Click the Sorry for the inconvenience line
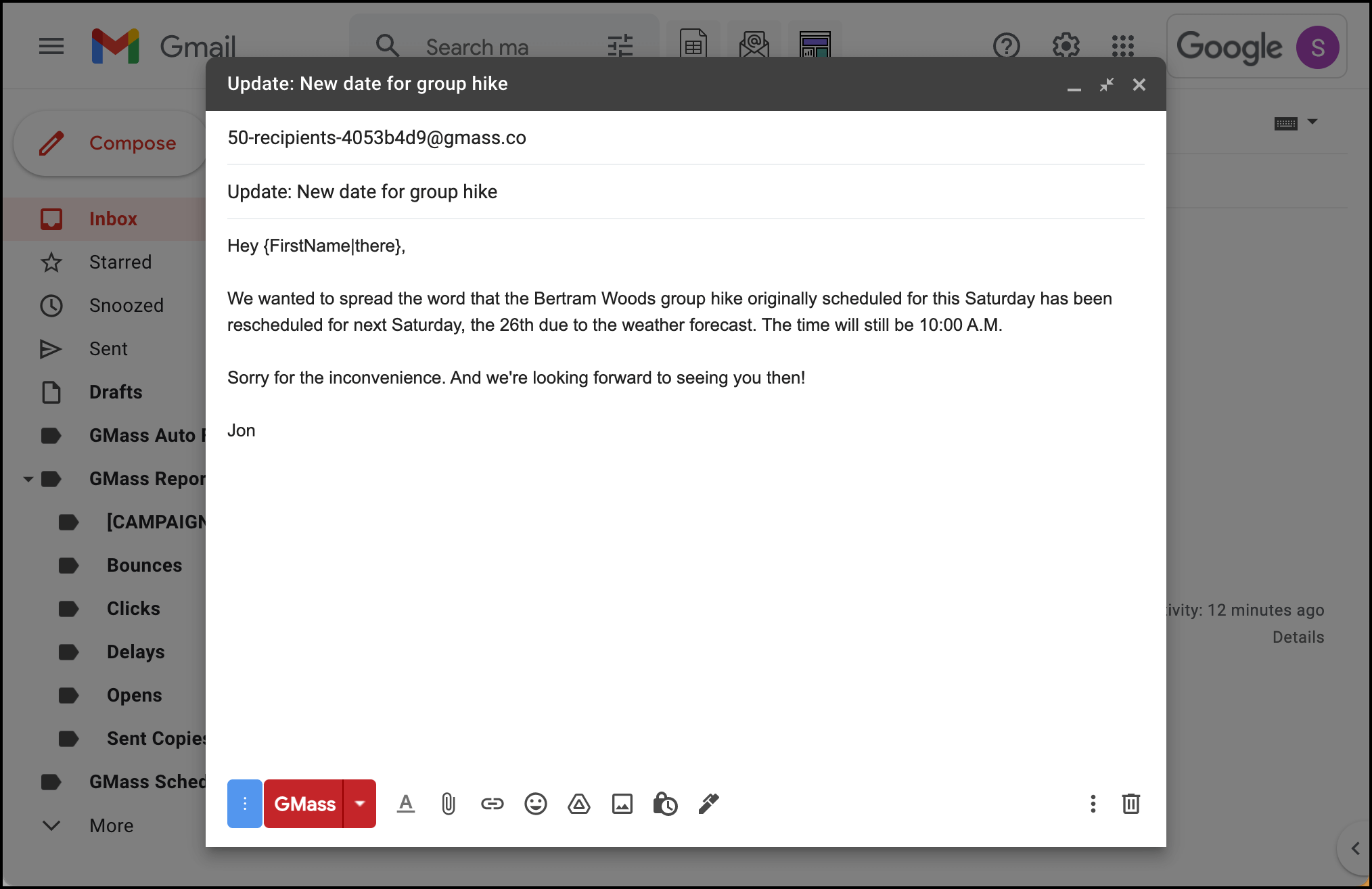1372x889 pixels. click(x=516, y=378)
